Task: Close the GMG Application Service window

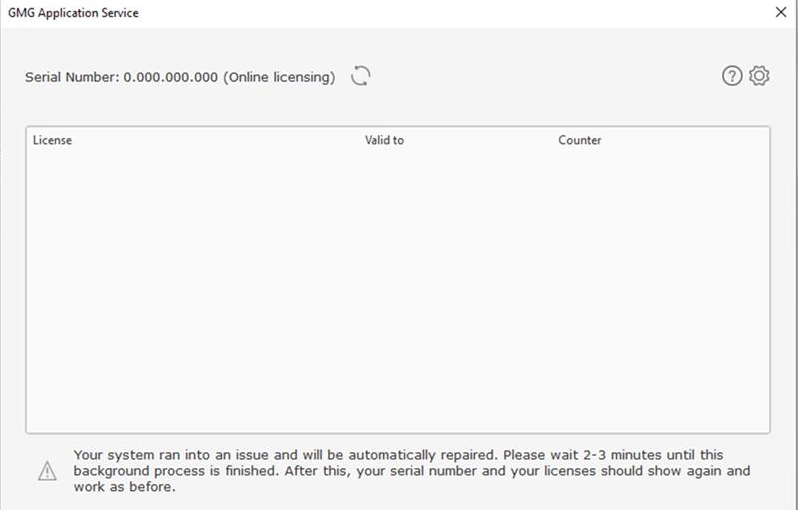Action: [x=781, y=12]
